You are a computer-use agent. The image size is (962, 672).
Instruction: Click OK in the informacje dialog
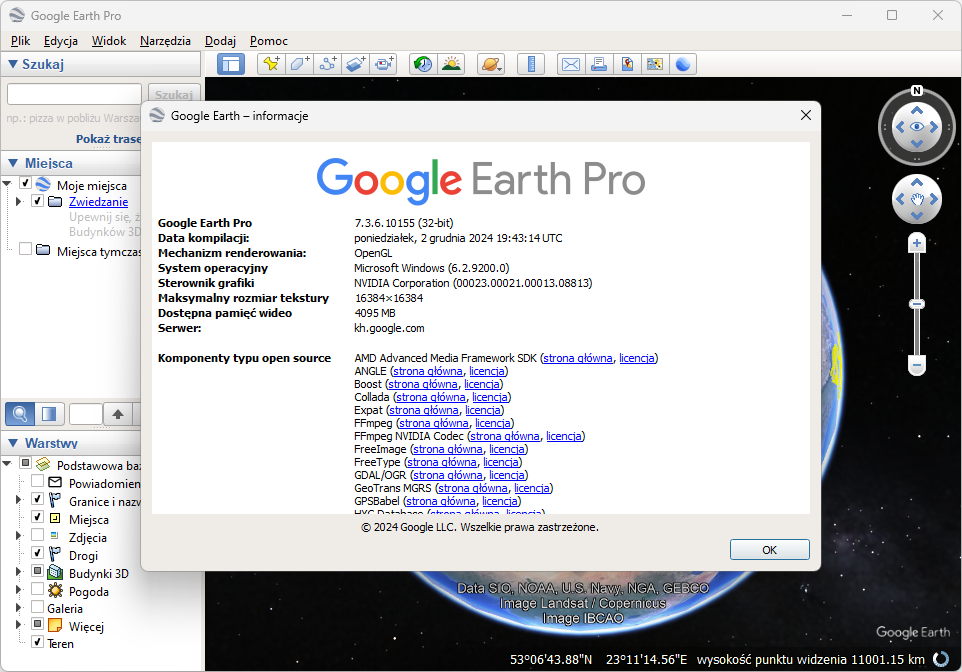tap(769, 550)
